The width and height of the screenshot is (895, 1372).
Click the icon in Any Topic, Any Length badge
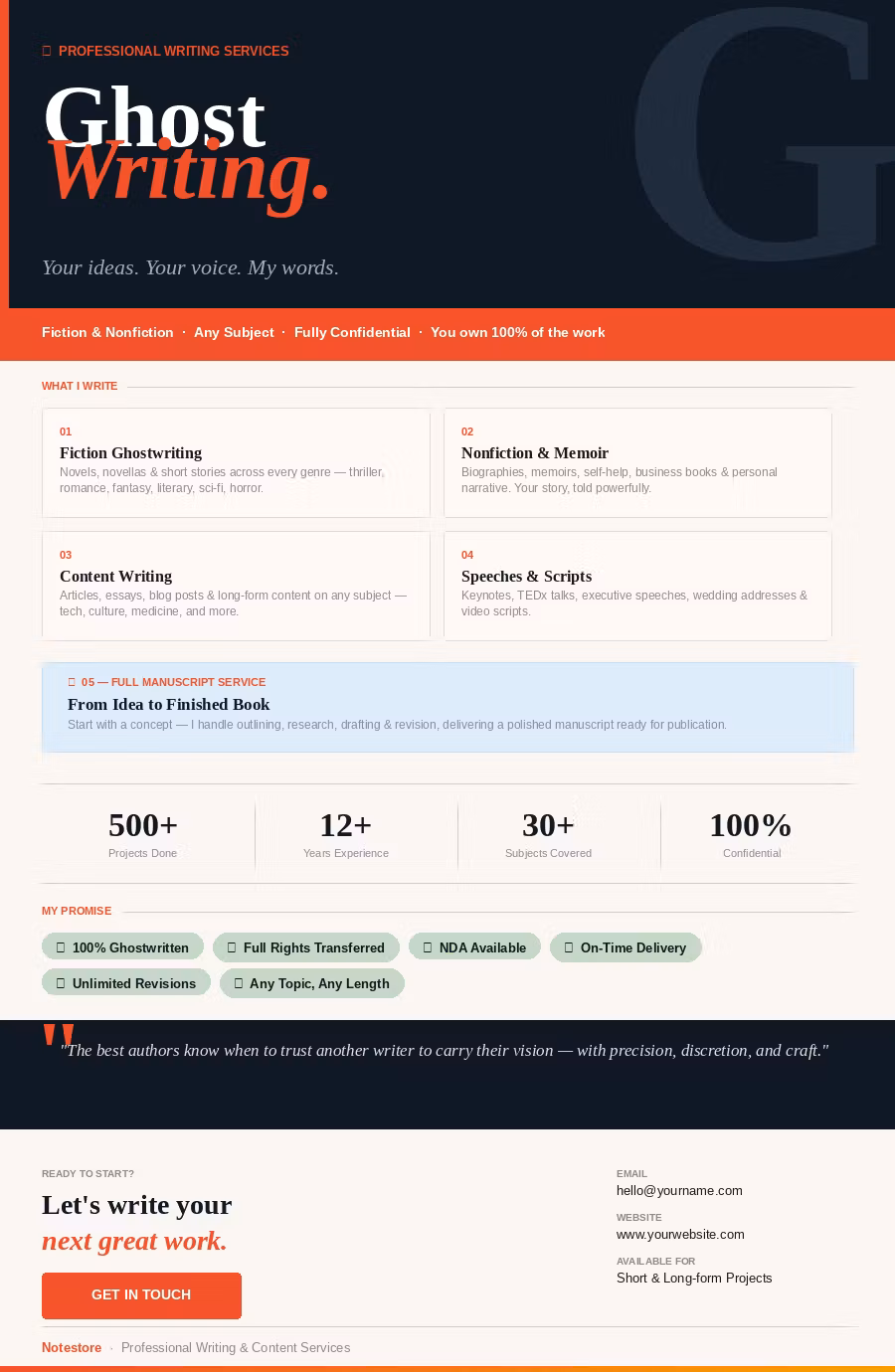(x=238, y=984)
